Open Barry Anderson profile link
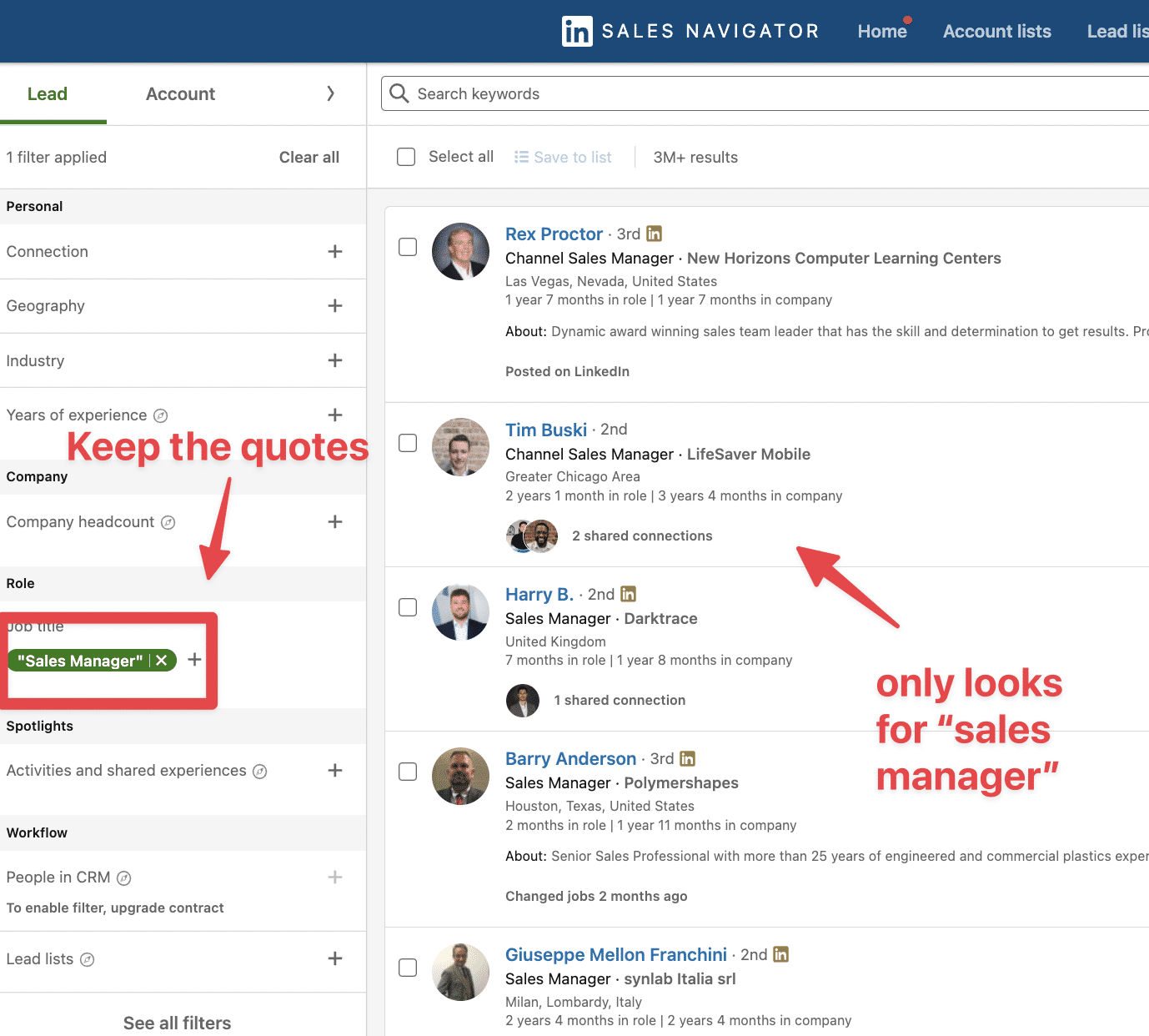Screen dimensions: 1149x1036 pyautogui.click(x=570, y=759)
